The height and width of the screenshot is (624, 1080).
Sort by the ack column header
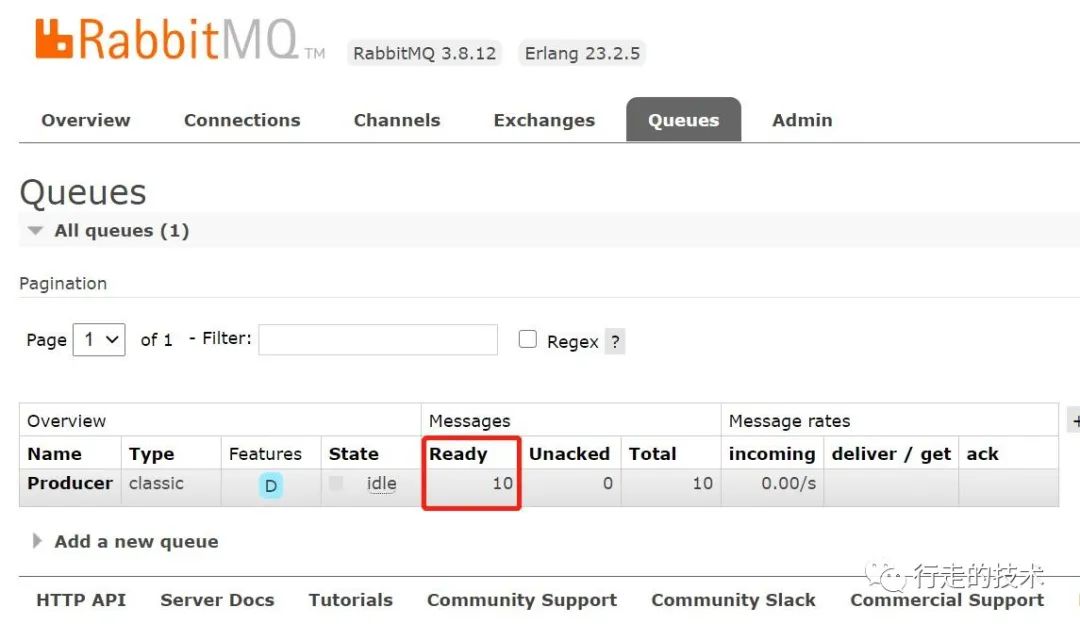pyautogui.click(x=982, y=454)
